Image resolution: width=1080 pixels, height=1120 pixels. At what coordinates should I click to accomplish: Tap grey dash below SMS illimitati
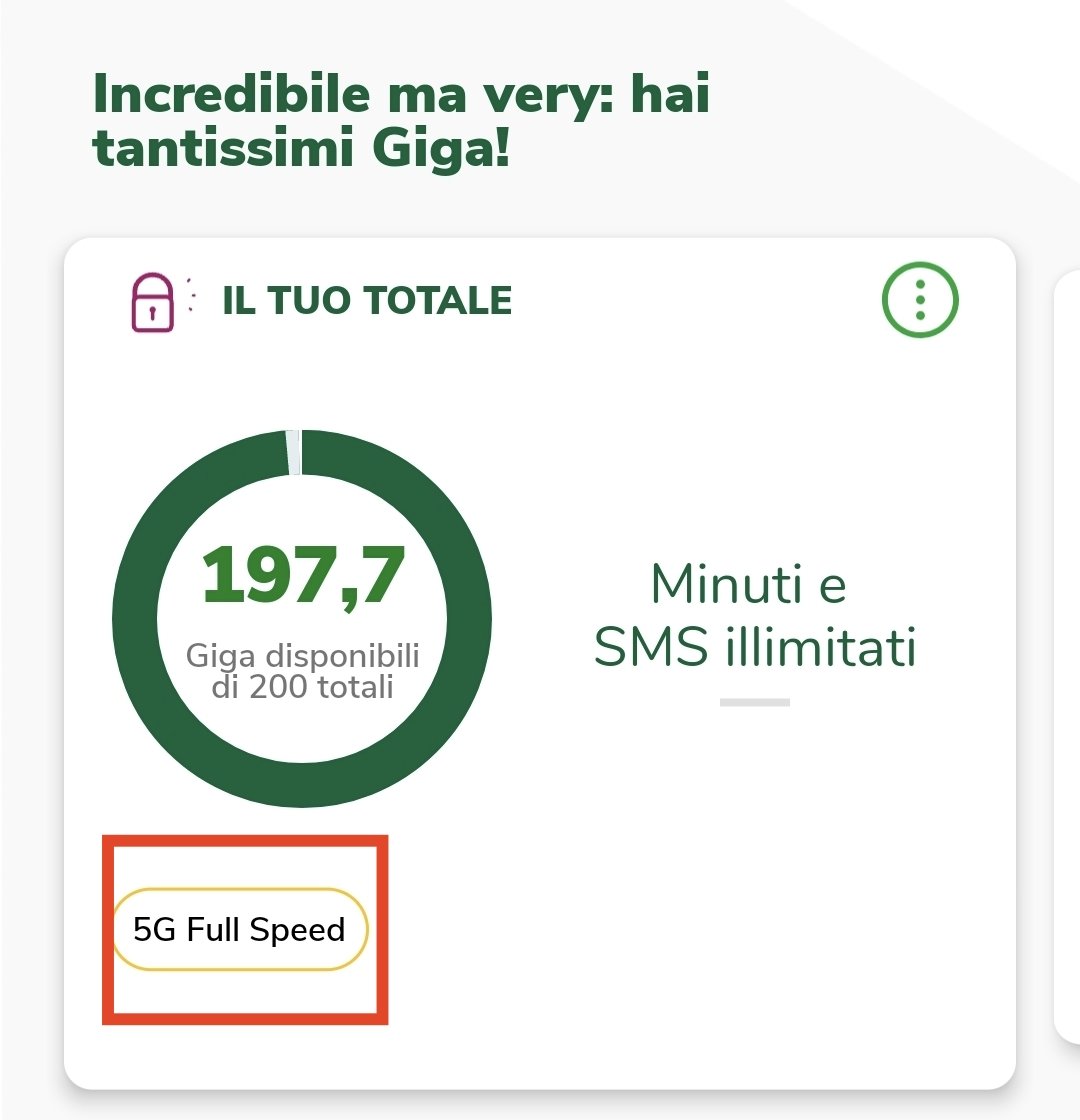755,702
